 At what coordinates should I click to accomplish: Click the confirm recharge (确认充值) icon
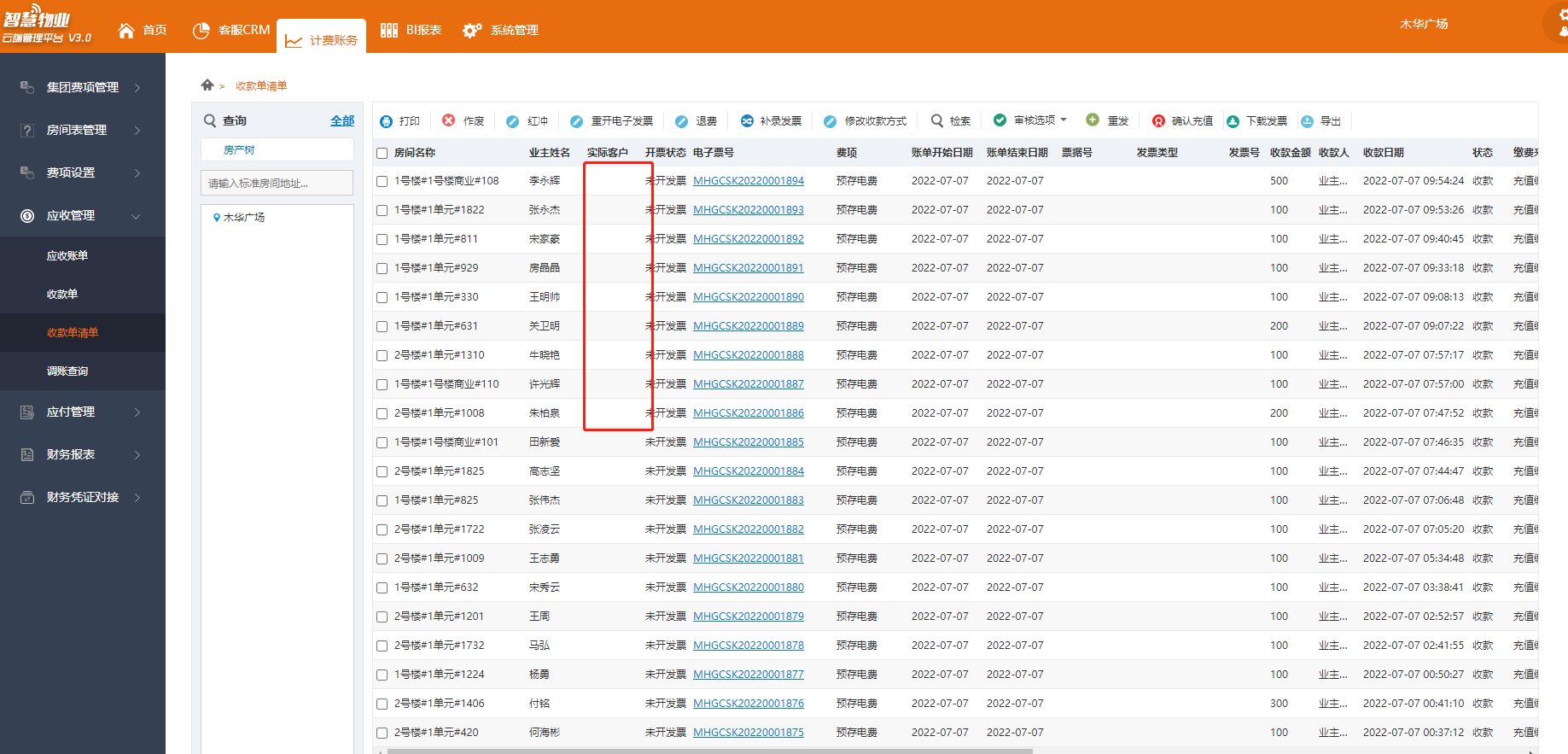[1158, 121]
